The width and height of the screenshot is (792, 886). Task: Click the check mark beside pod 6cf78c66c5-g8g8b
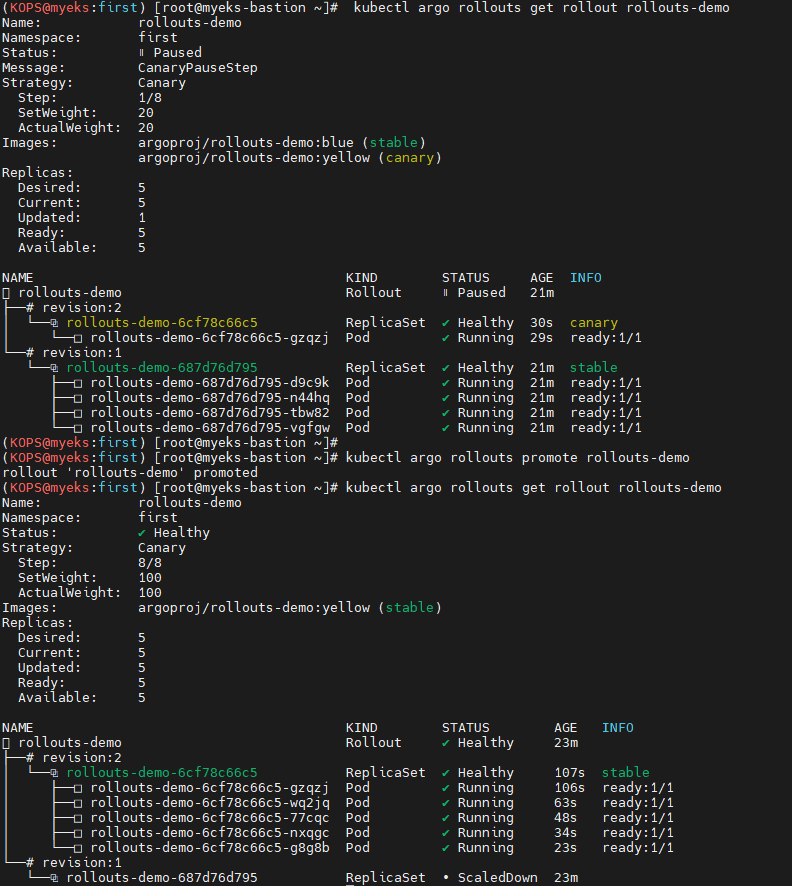(446, 848)
